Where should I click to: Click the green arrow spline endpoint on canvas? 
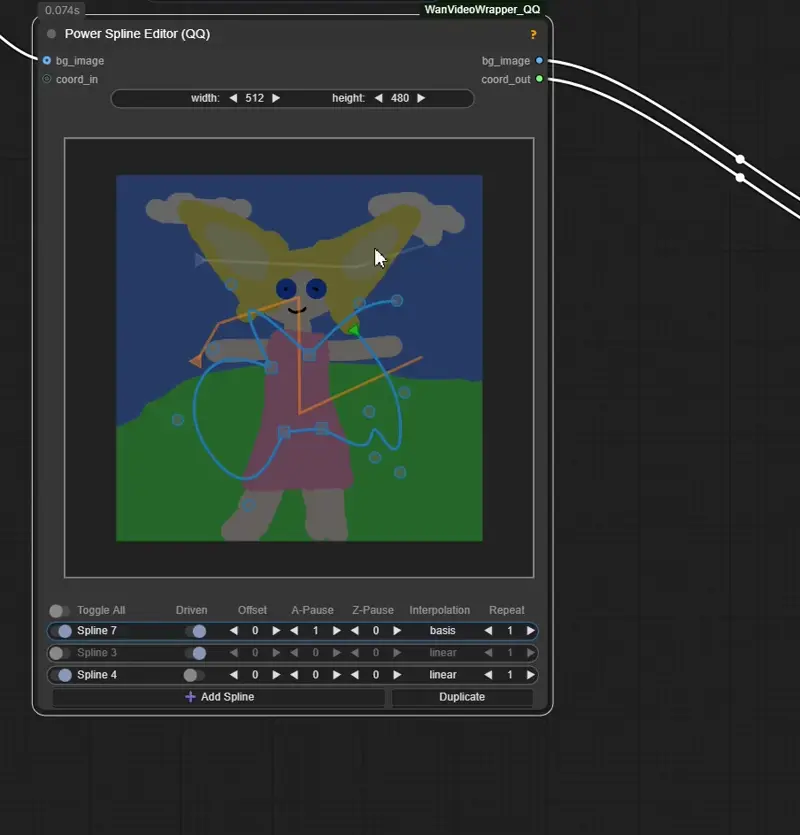pyautogui.click(x=354, y=330)
